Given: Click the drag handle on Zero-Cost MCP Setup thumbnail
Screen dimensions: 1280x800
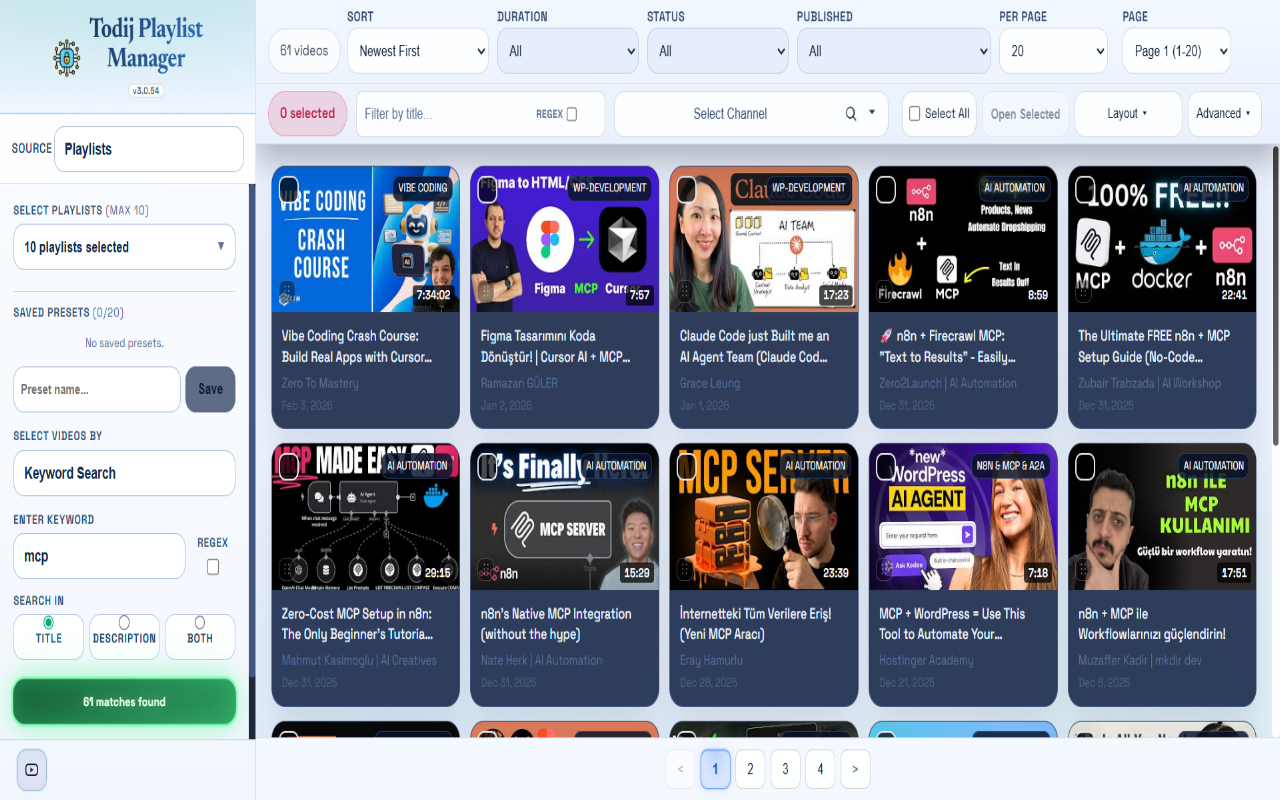Looking at the screenshot, I should tap(287, 569).
